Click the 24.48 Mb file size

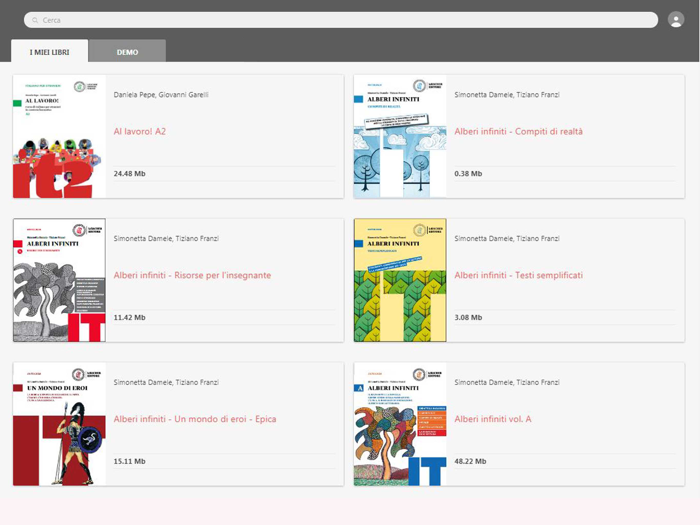(x=129, y=174)
